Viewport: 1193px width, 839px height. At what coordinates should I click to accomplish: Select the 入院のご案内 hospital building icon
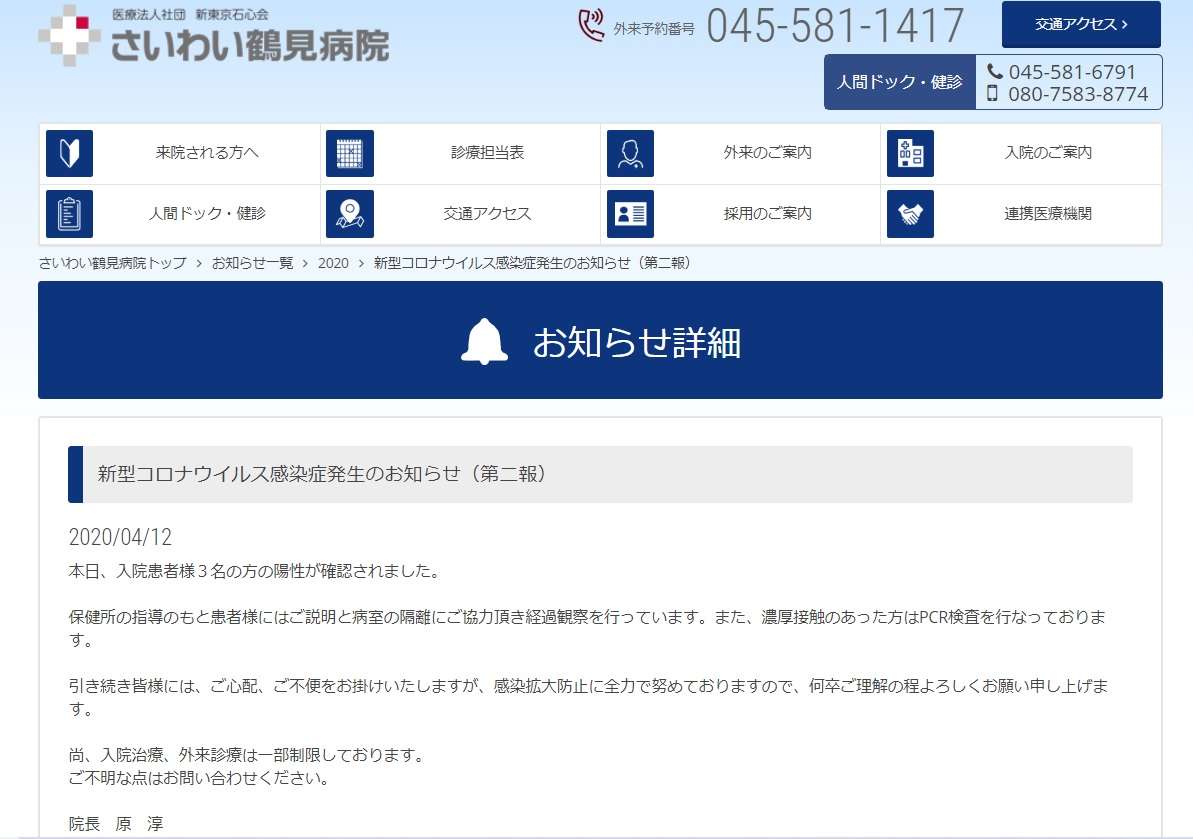(912, 153)
